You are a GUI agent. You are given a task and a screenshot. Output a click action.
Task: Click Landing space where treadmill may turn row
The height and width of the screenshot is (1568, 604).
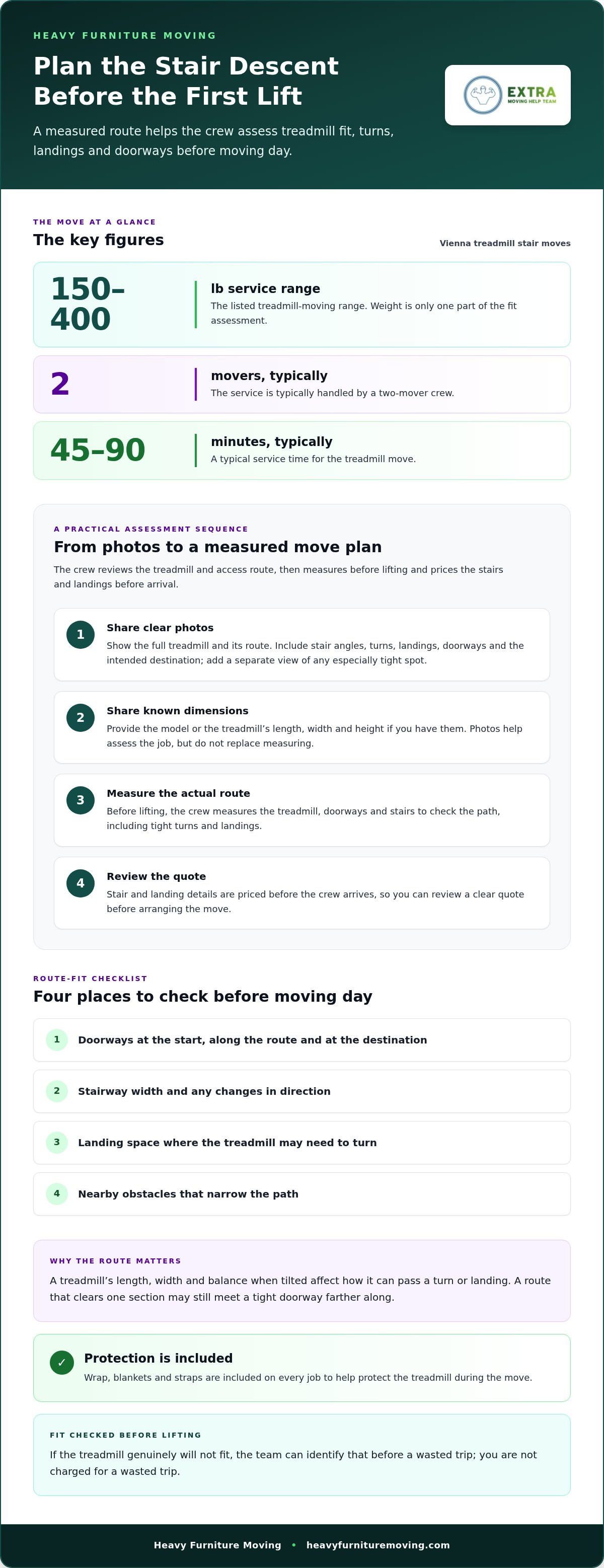tap(302, 1143)
